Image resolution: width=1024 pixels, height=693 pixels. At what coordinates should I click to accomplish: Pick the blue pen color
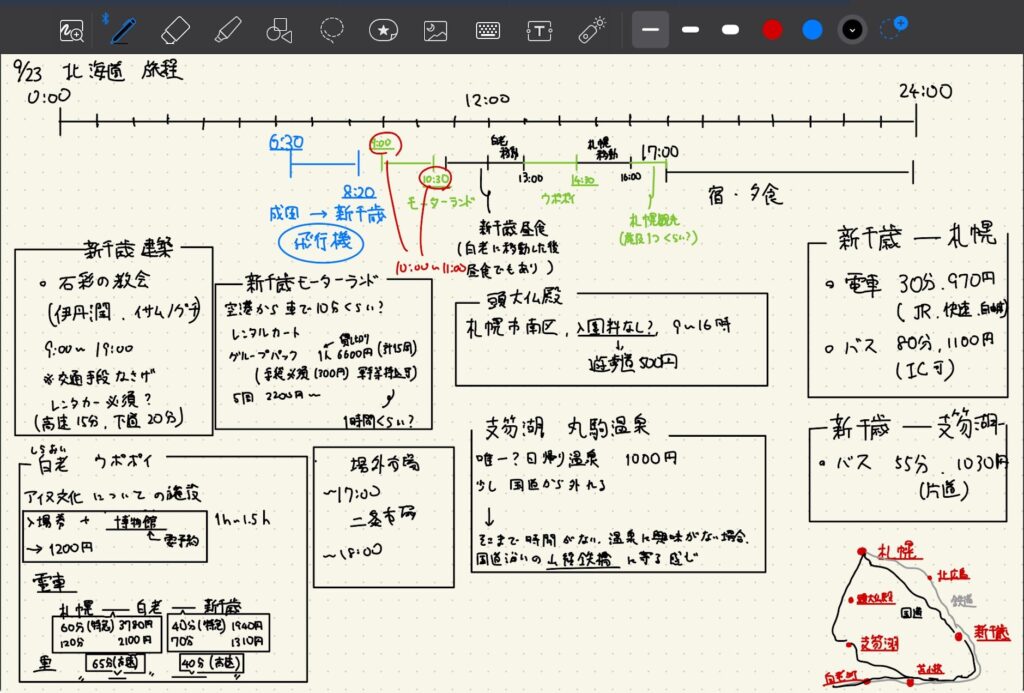(x=812, y=30)
